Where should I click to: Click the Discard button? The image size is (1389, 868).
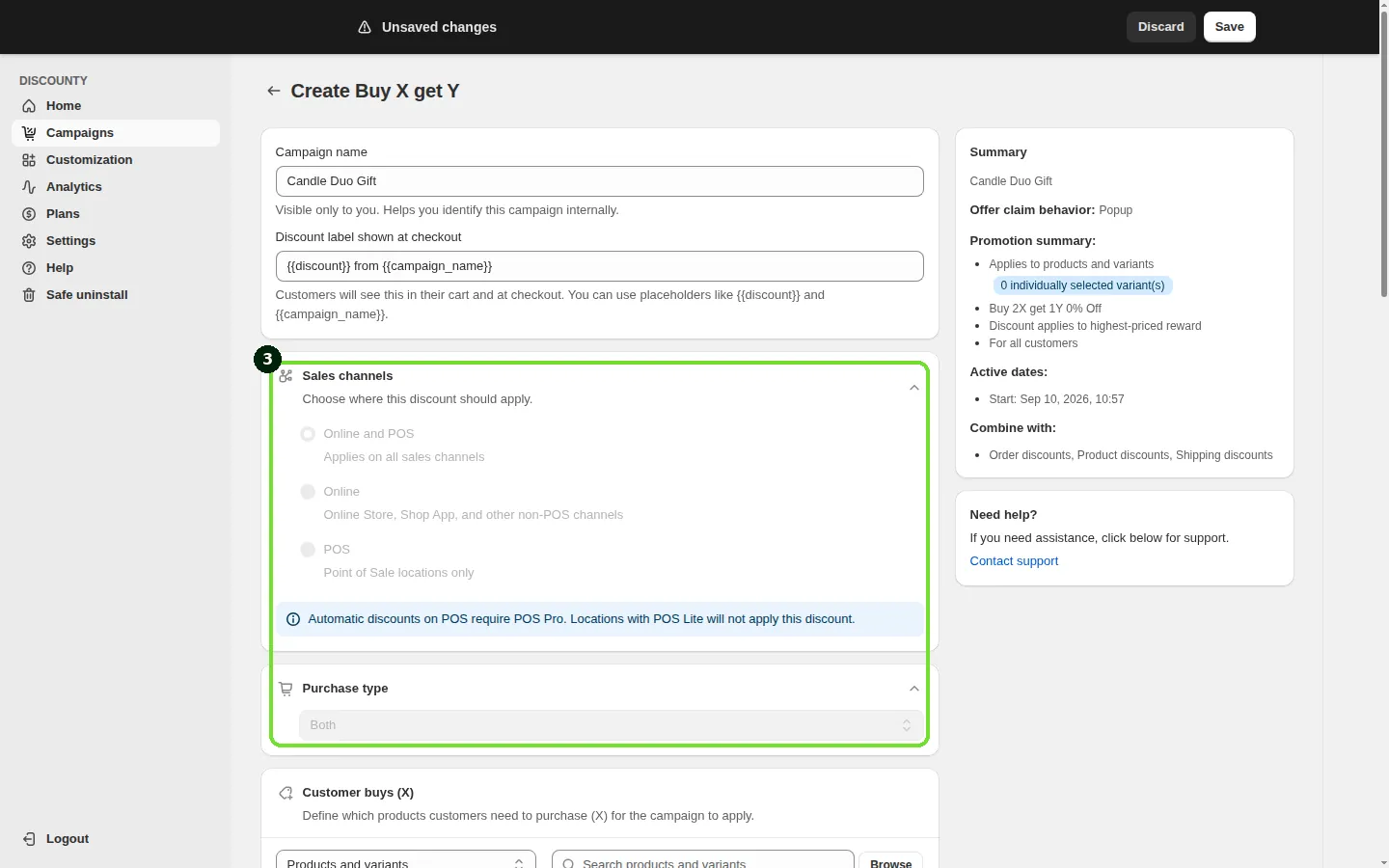1160,27
